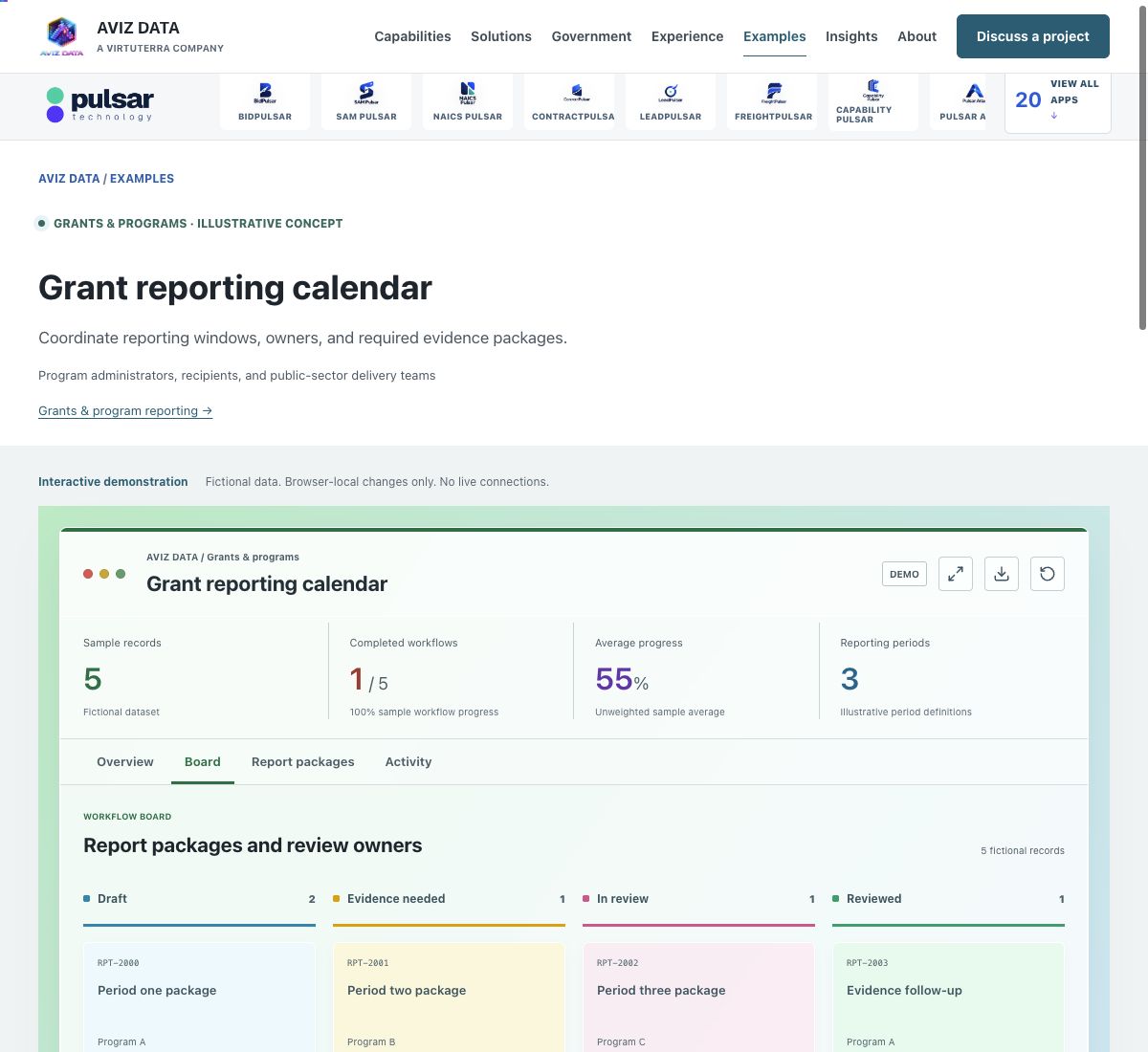Click the Sample records value 5
The width and height of the screenshot is (1148, 1052).
(x=93, y=680)
